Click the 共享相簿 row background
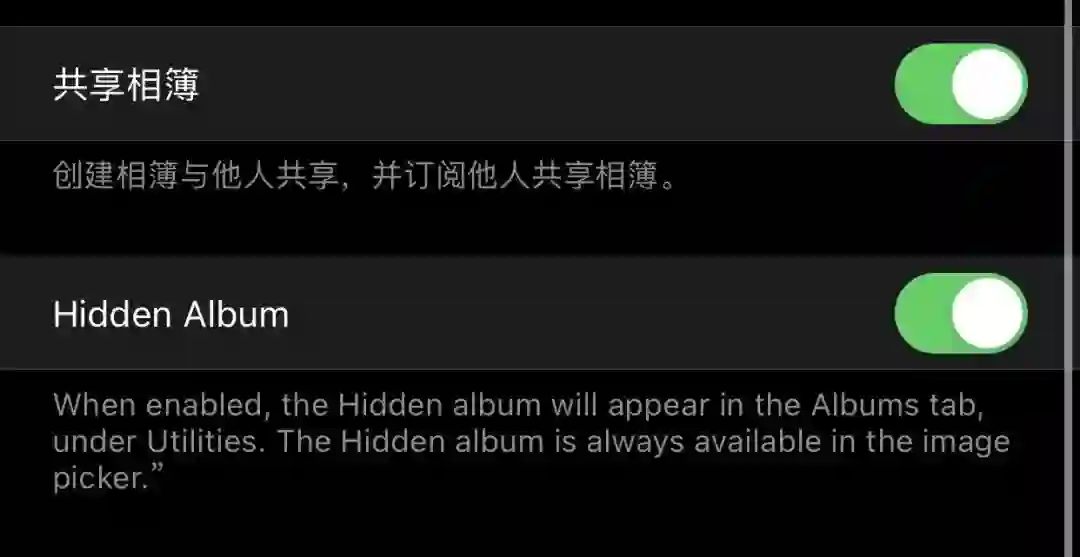The image size is (1080, 557). pos(532,84)
